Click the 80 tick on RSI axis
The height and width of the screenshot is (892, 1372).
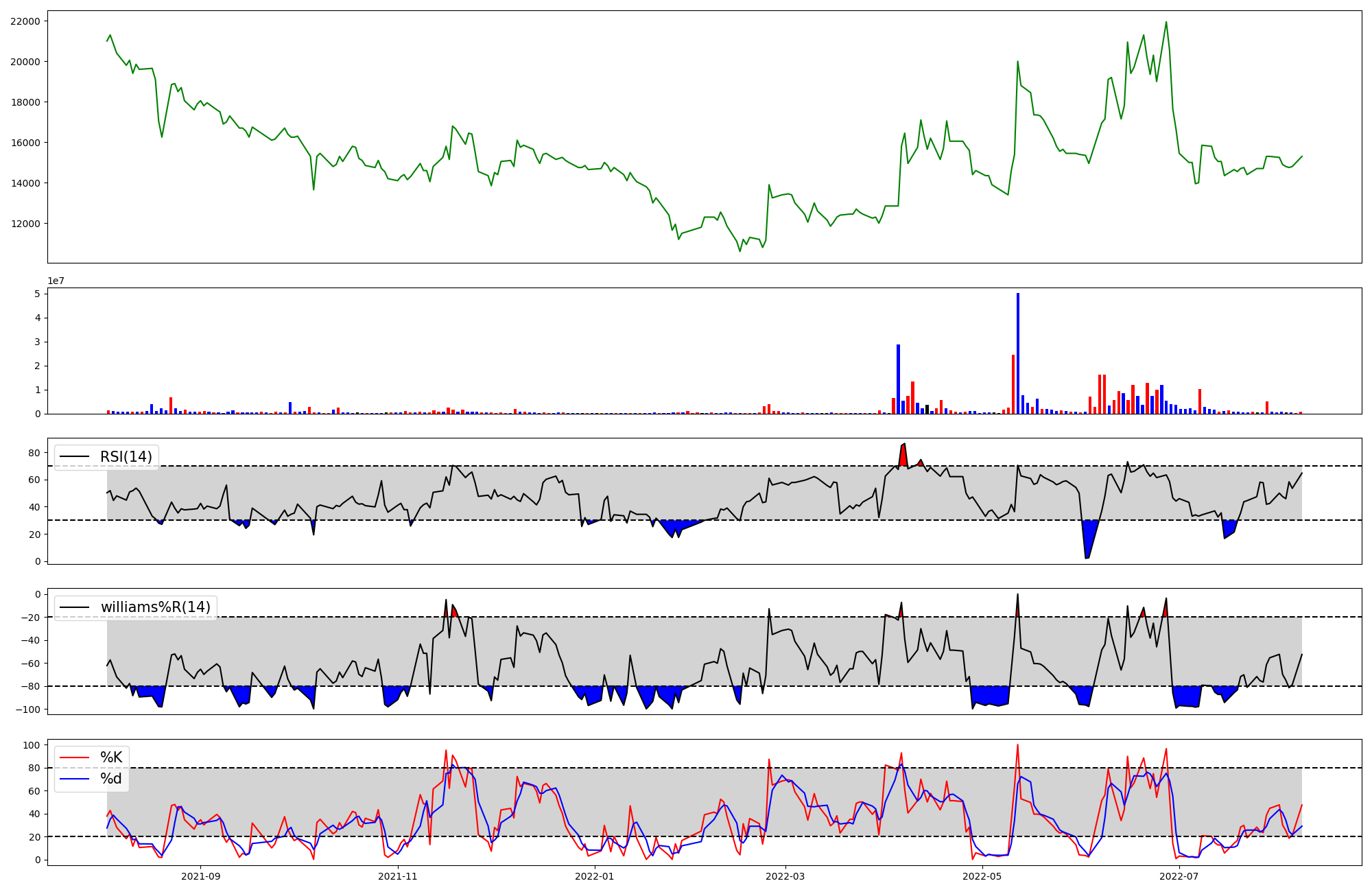click(x=34, y=453)
